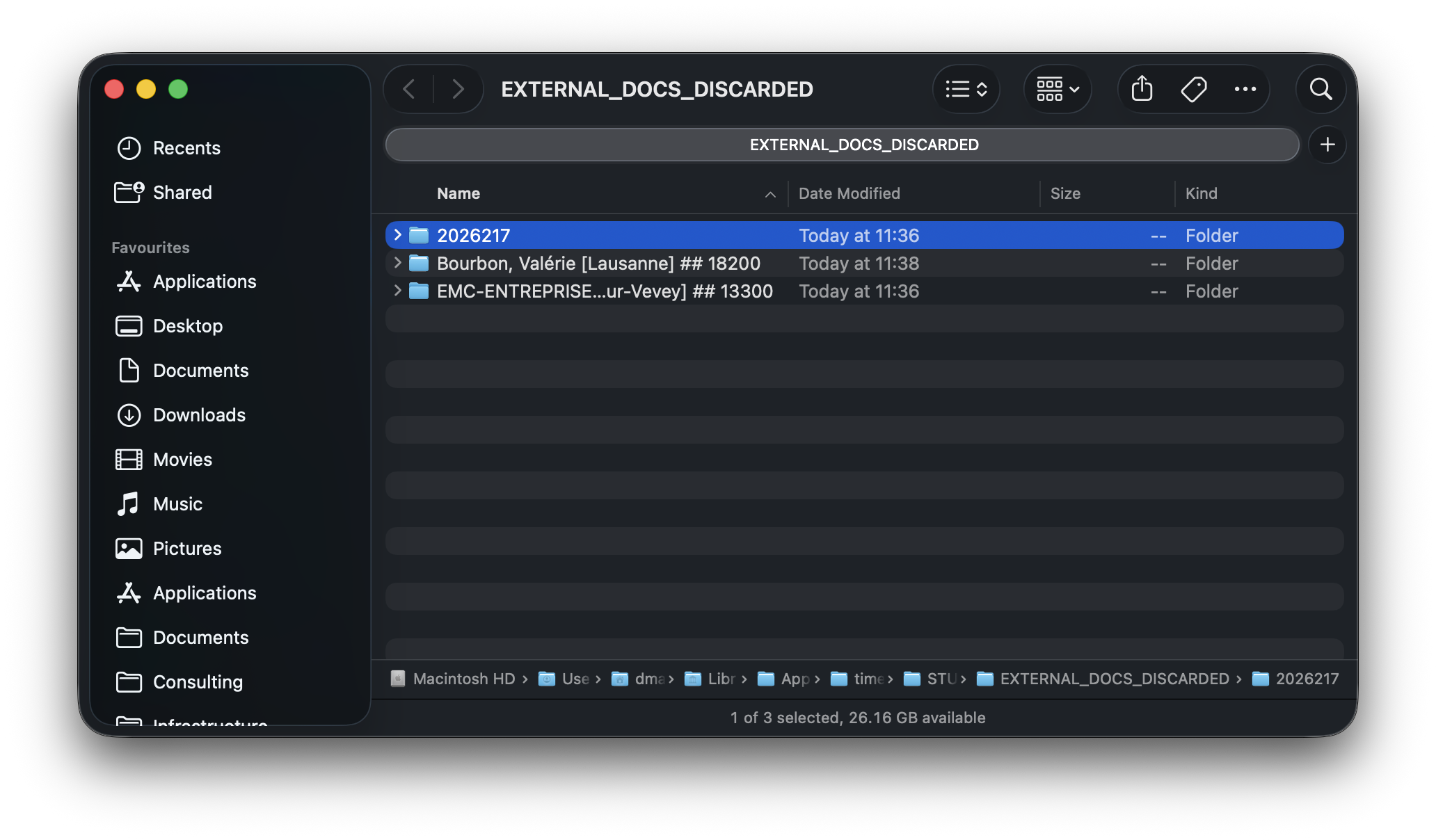Click the Share icon in toolbar

point(1142,89)
